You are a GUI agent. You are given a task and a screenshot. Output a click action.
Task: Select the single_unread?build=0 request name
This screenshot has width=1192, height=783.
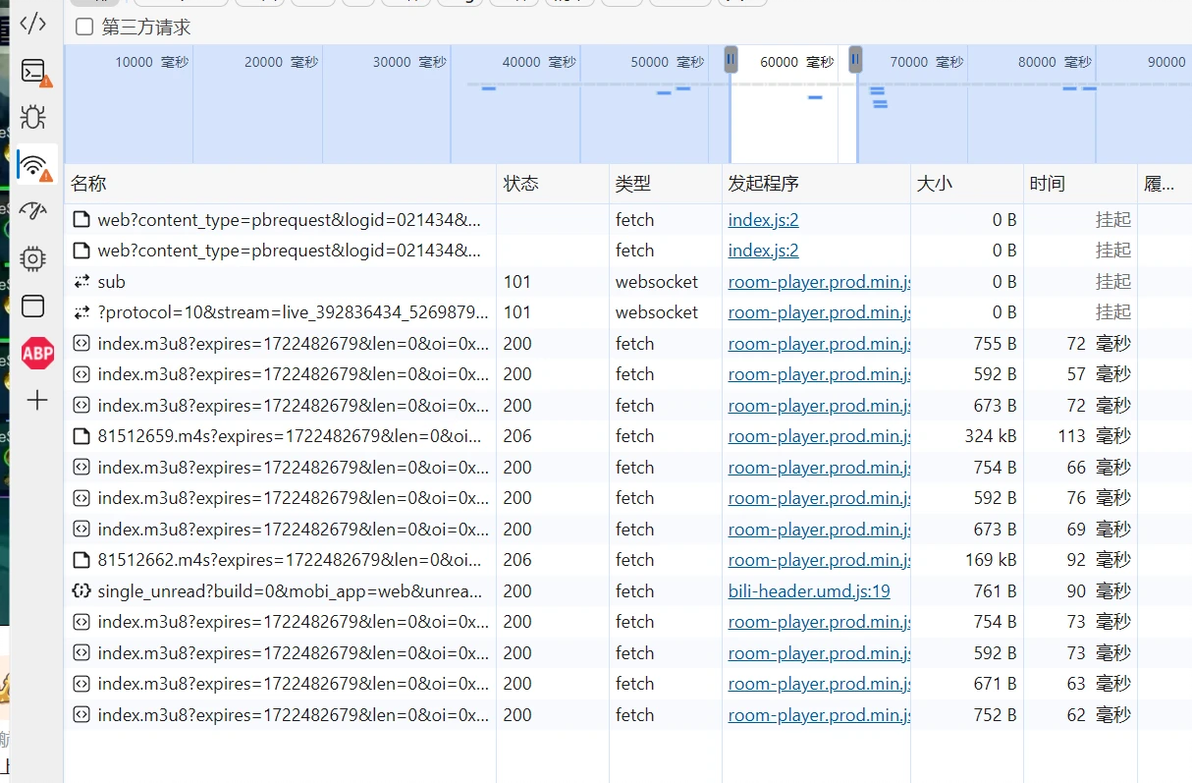(290, 591)
